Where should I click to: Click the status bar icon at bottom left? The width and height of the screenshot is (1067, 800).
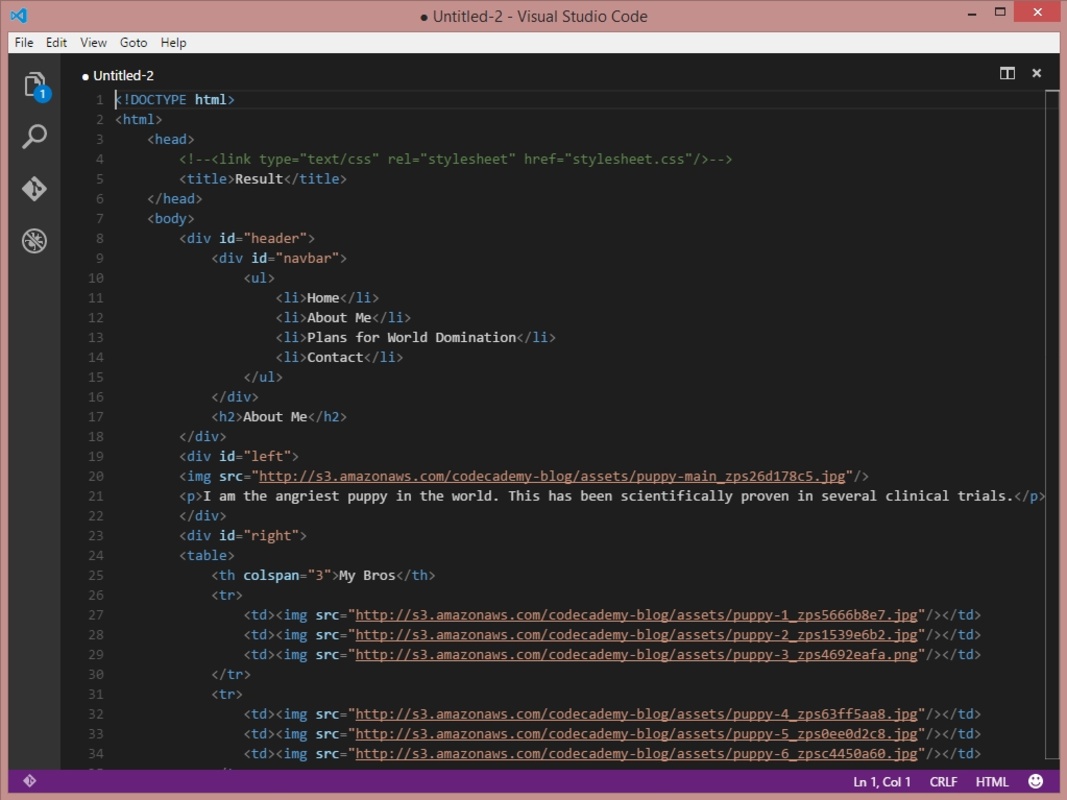click(x=29, y=781)
